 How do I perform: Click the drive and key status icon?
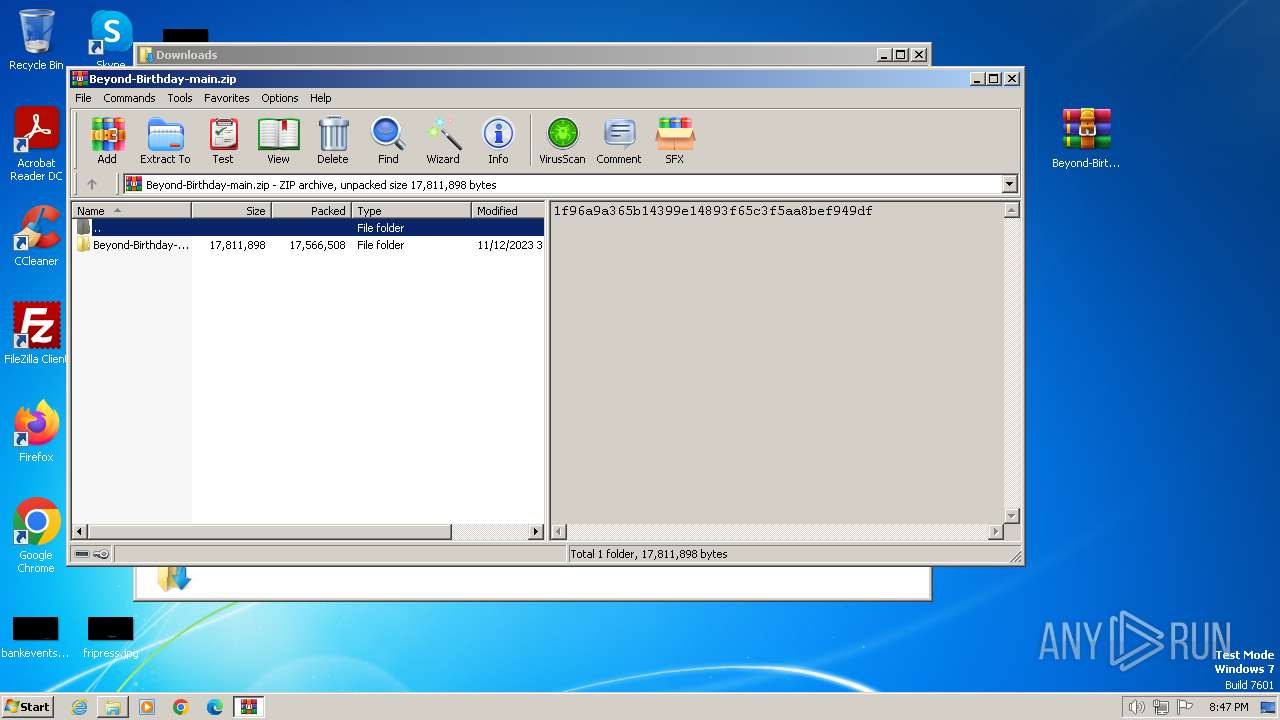point(92,554)
